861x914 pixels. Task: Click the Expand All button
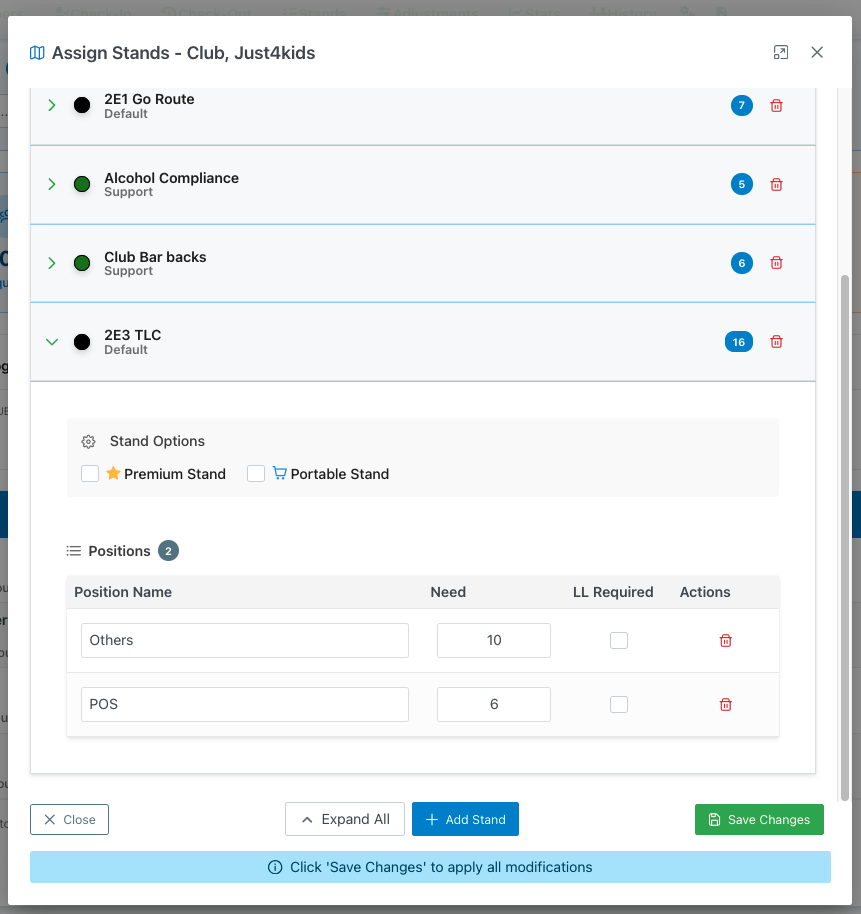(x=345, y=820)
